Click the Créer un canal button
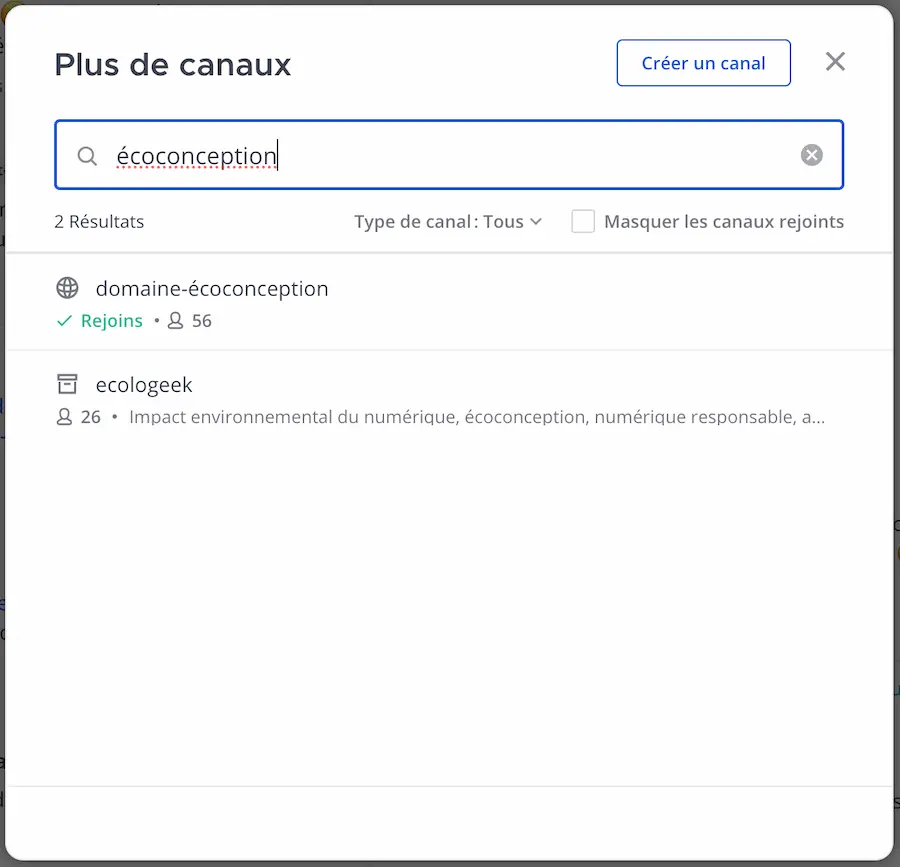This screenshot has height=867, width=900. [x=703, y=62]
